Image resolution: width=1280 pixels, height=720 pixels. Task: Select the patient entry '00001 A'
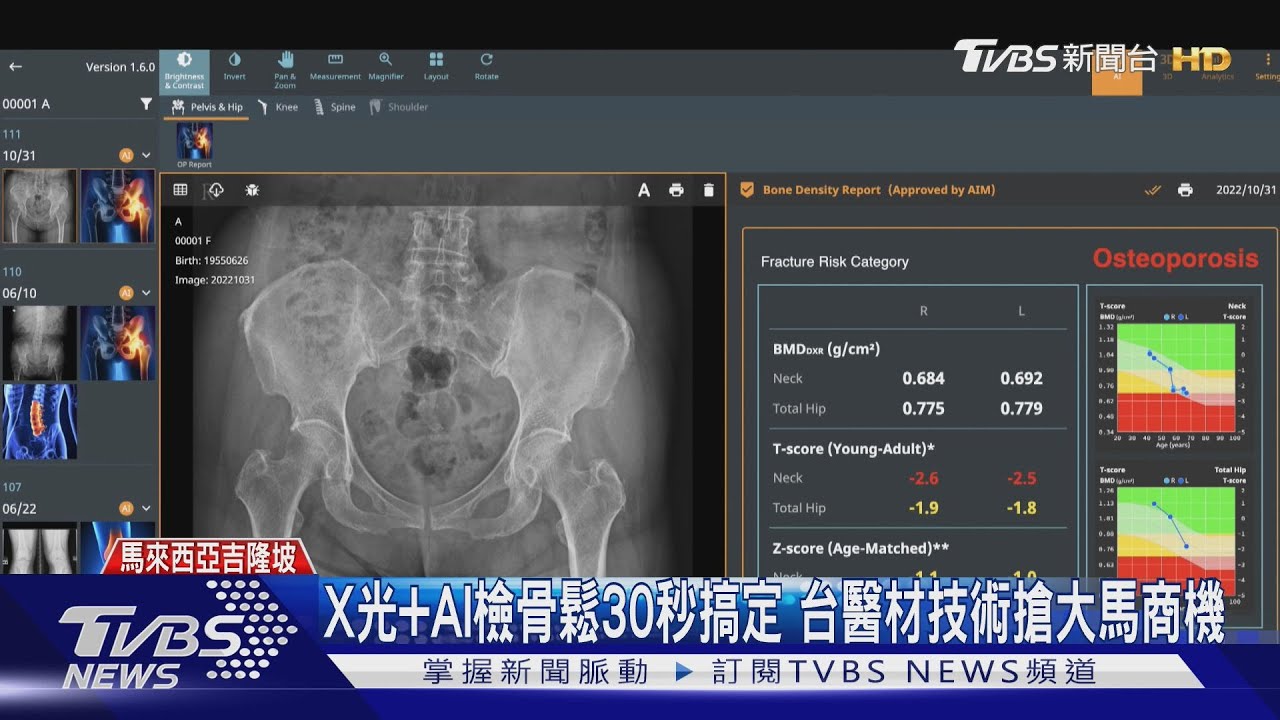coord(26,104)
